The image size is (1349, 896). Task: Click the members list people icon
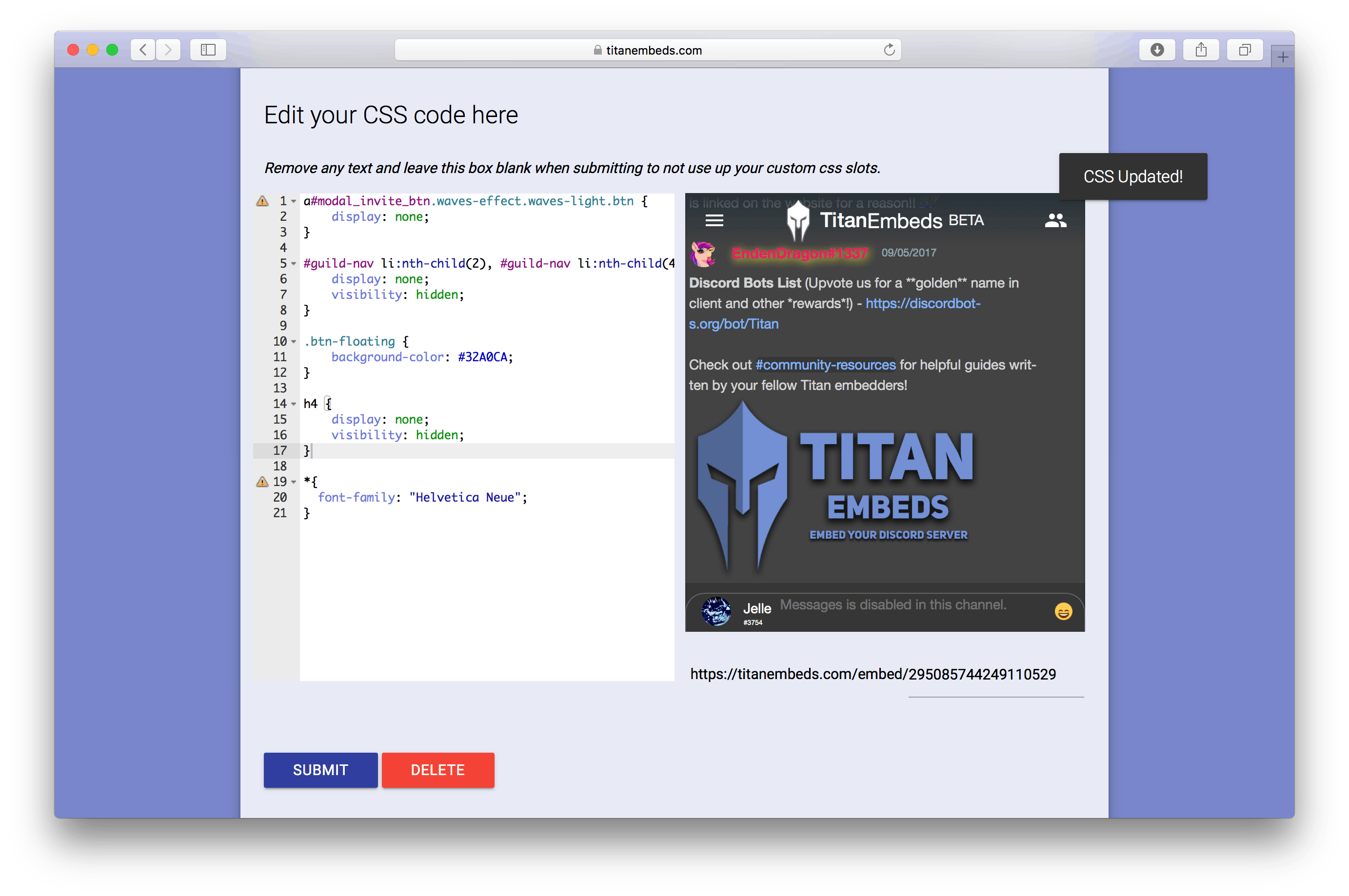pyautogui.click(x=1055, y=220)
